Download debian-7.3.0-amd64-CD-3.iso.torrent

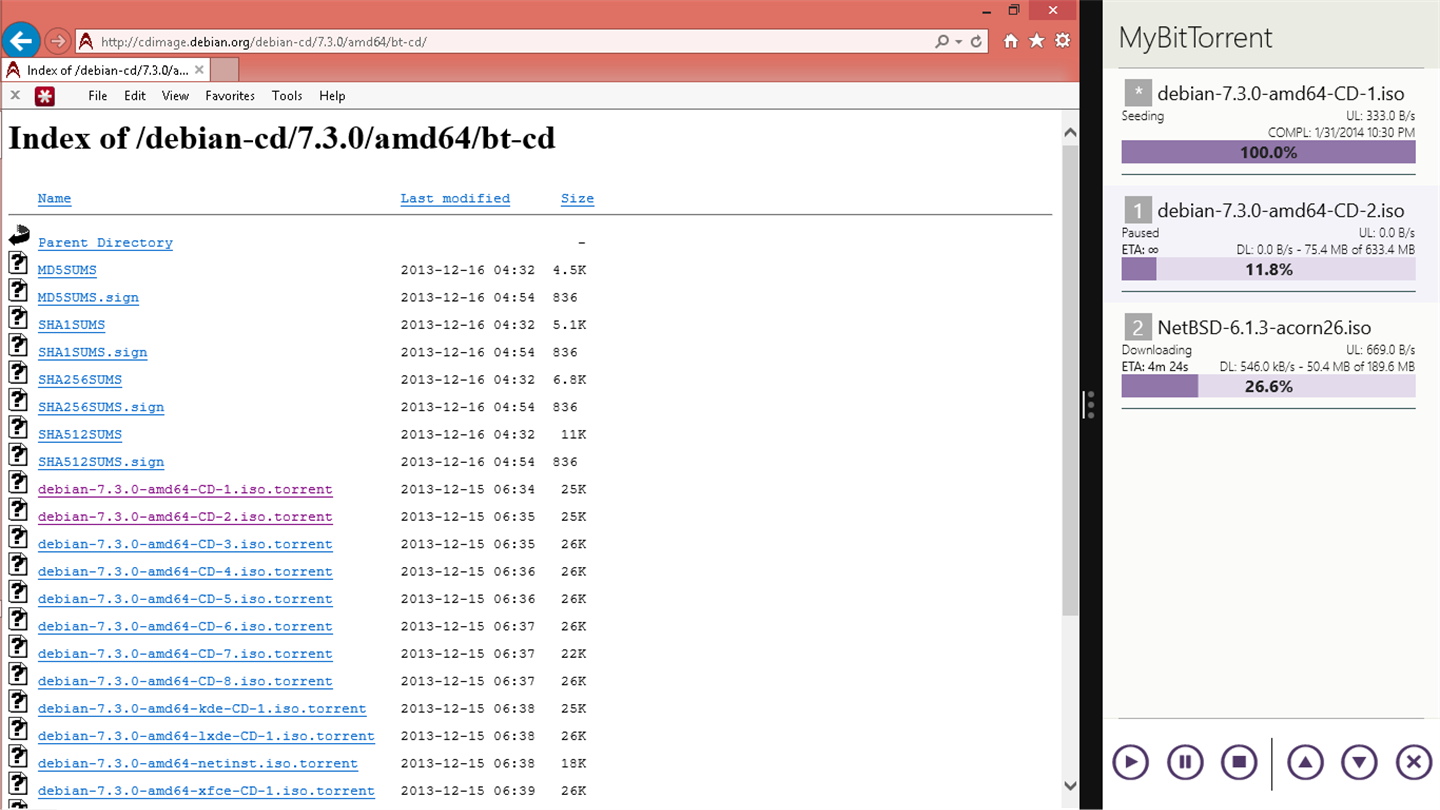185,545
